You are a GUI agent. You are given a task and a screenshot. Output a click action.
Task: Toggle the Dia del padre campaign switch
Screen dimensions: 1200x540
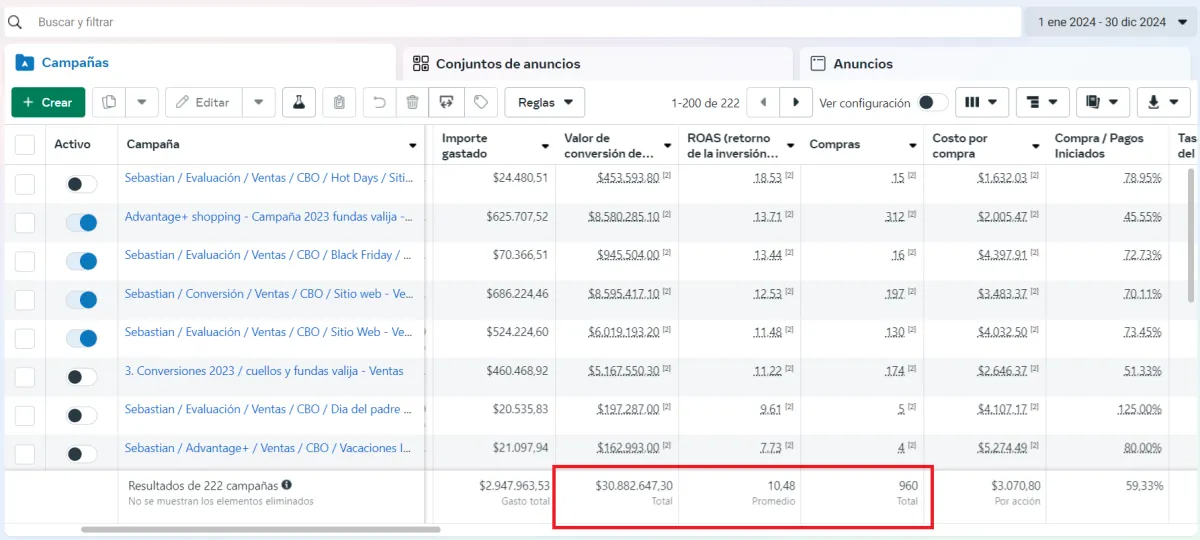(81, 415)
